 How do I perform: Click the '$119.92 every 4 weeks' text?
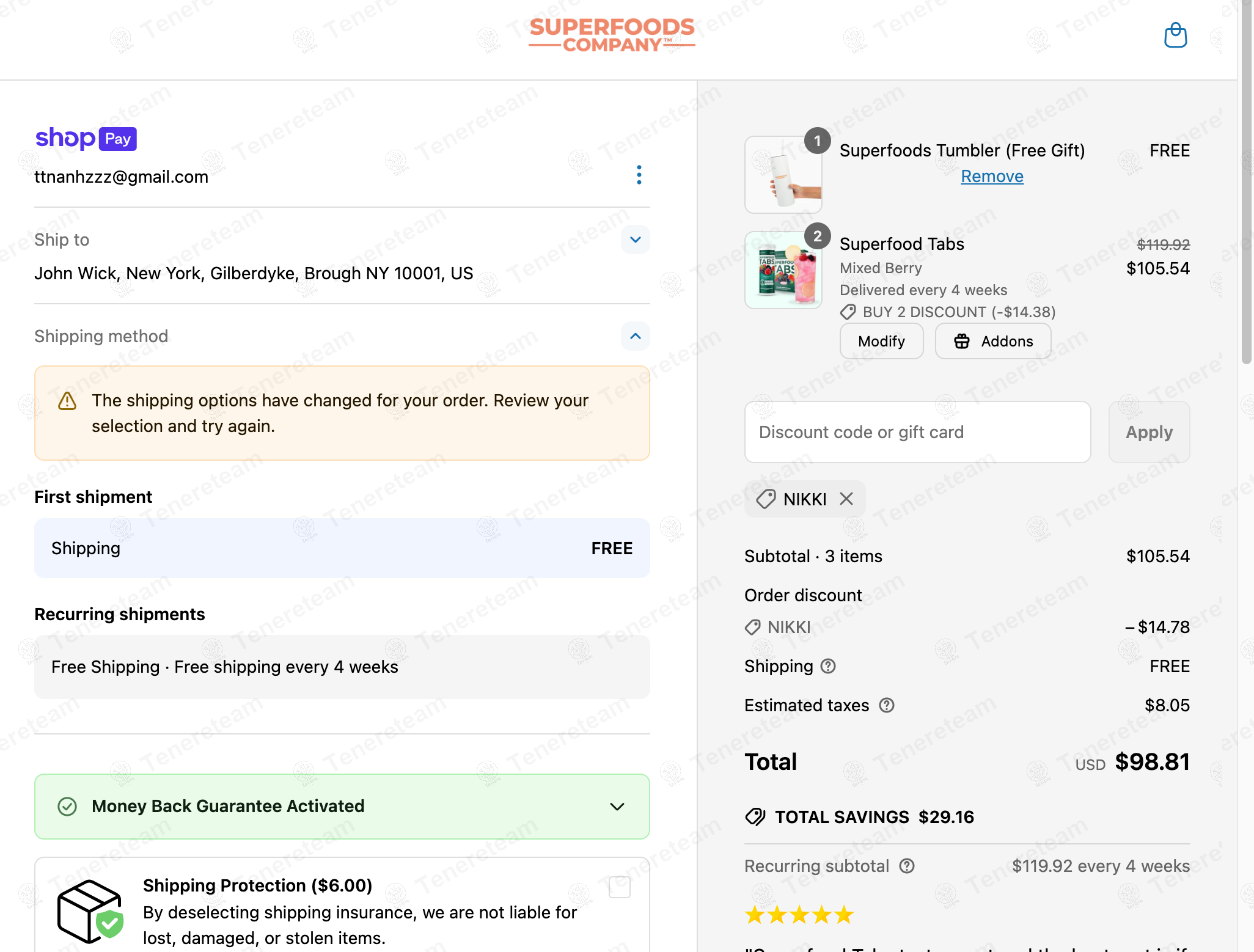click(1101, 866)
